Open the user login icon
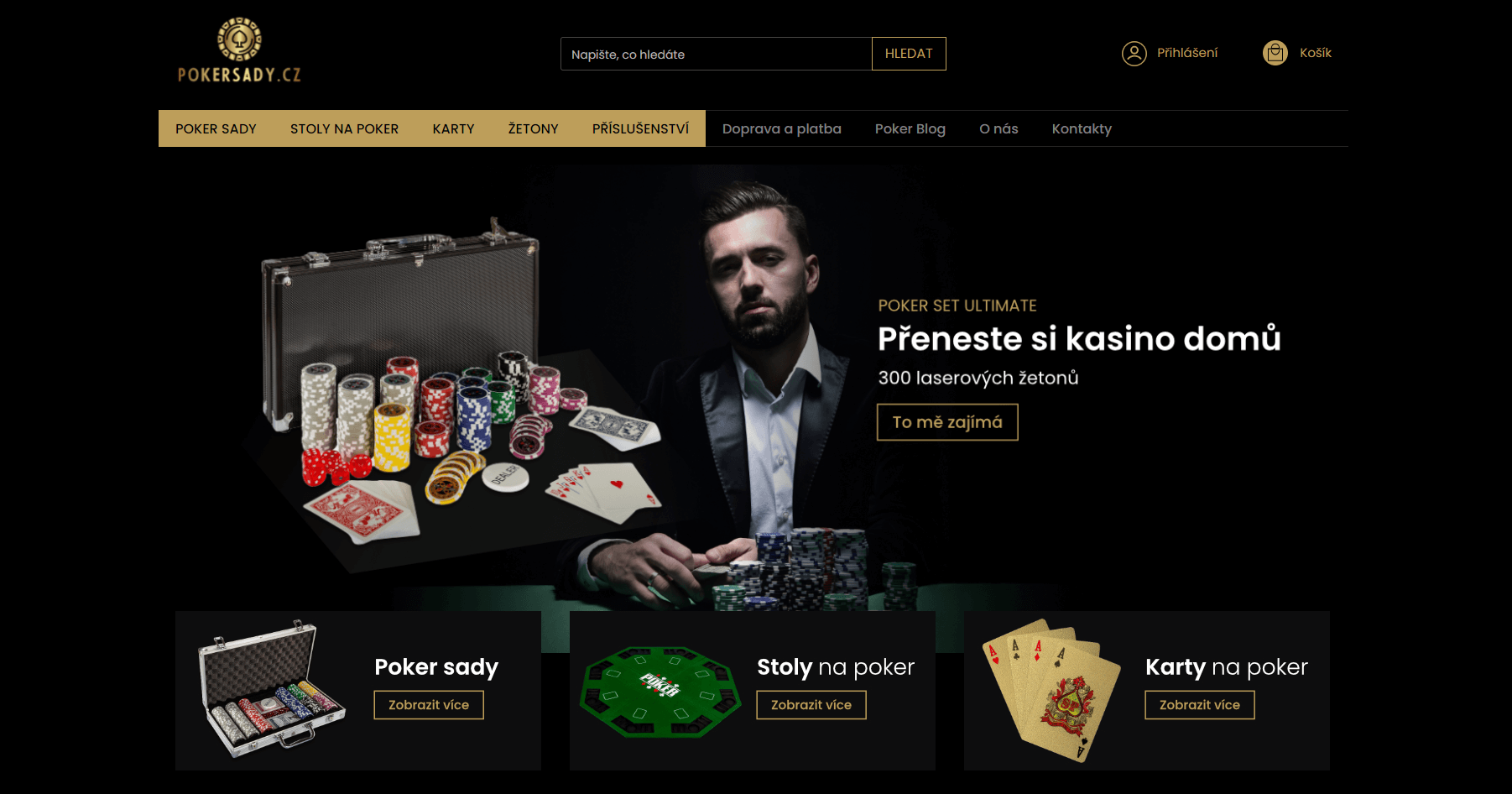This screenshot has height=794, width=1512. click(1134, 54)
